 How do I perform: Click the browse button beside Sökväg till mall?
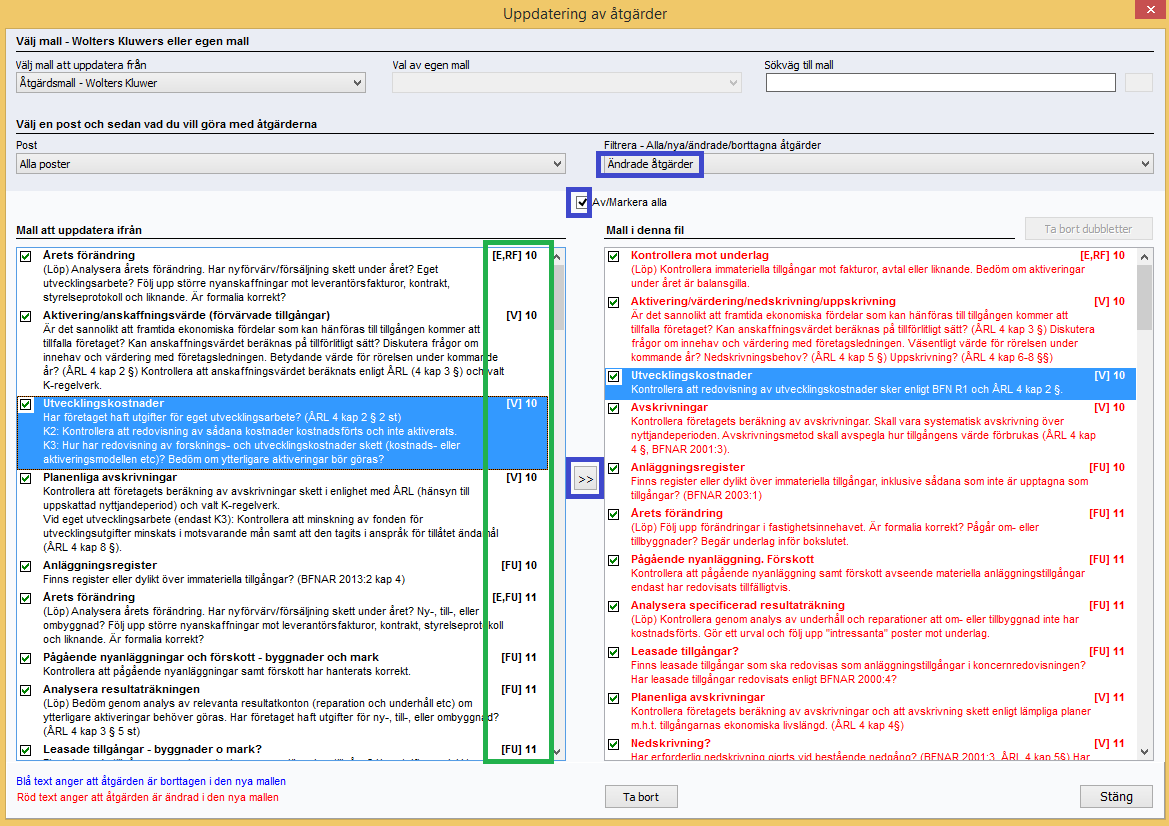(1138, 83)
